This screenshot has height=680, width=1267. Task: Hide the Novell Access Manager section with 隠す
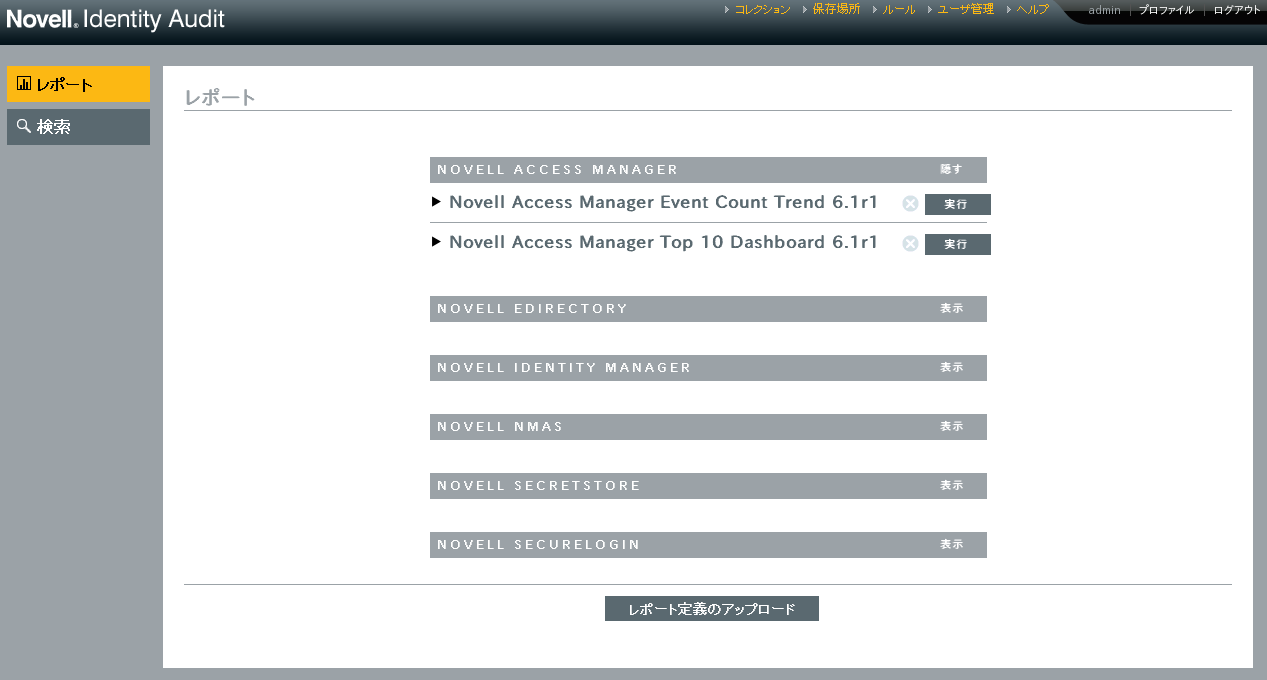pos(951,170)
